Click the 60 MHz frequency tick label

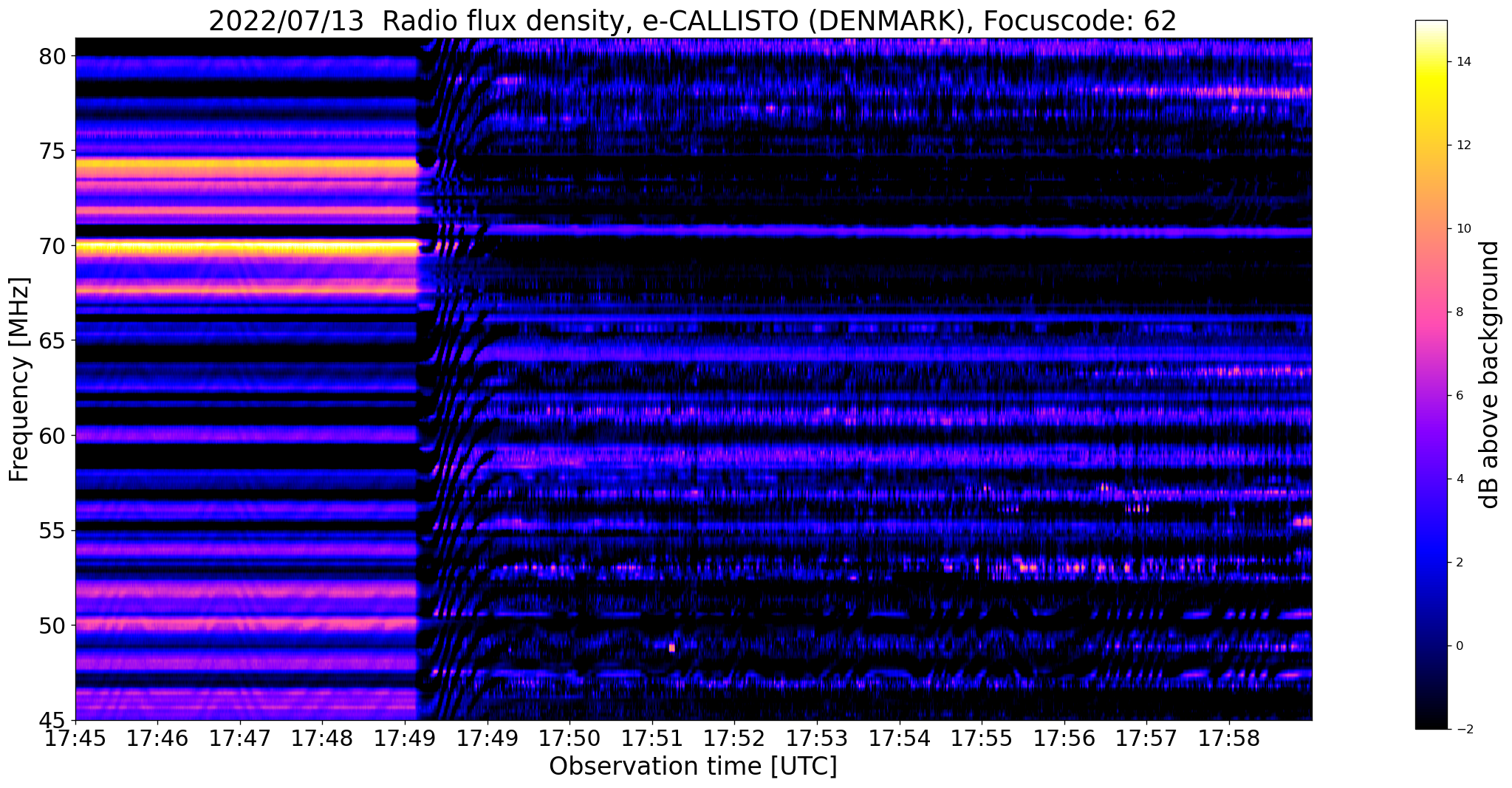click(52, 436)
